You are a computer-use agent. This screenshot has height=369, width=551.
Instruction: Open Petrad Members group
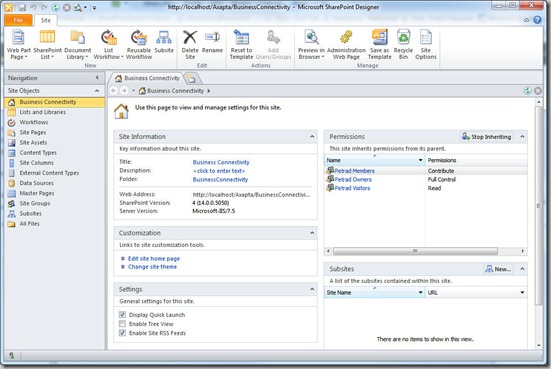point(354,171)
